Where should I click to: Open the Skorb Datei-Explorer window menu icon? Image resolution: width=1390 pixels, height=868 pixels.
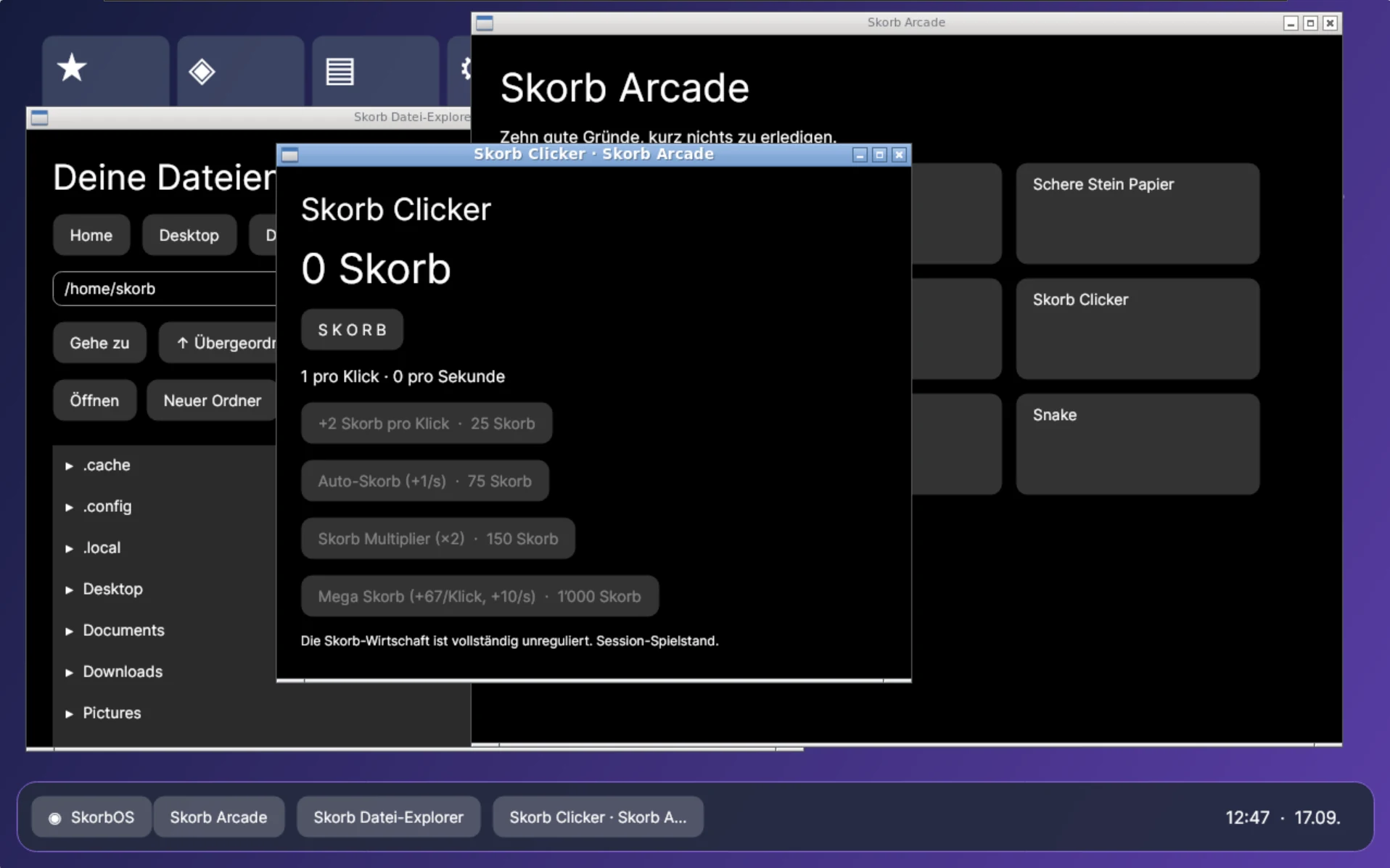pos(40,117)
